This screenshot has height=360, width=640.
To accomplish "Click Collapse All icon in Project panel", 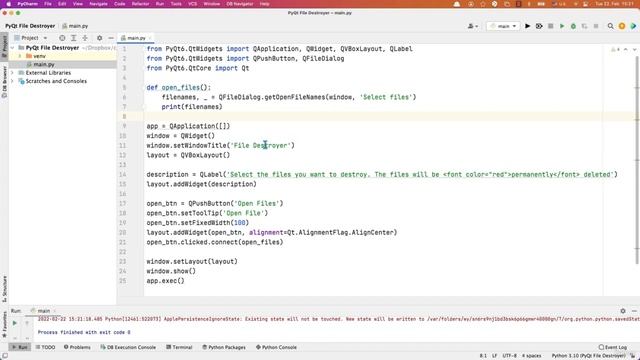I will coord(85,38).
